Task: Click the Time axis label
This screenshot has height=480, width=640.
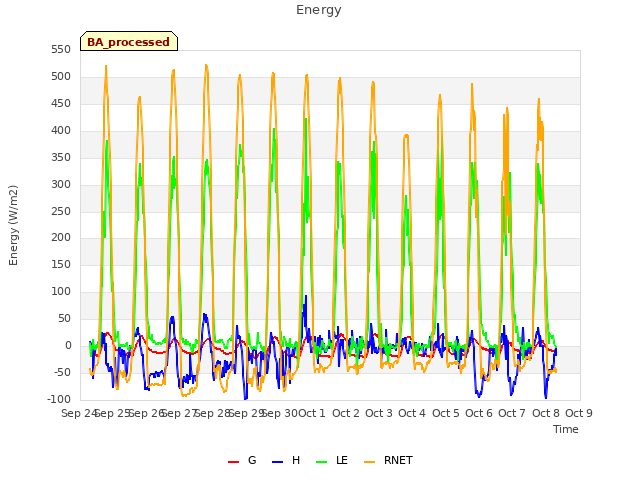Action: [x=566, y=429]
